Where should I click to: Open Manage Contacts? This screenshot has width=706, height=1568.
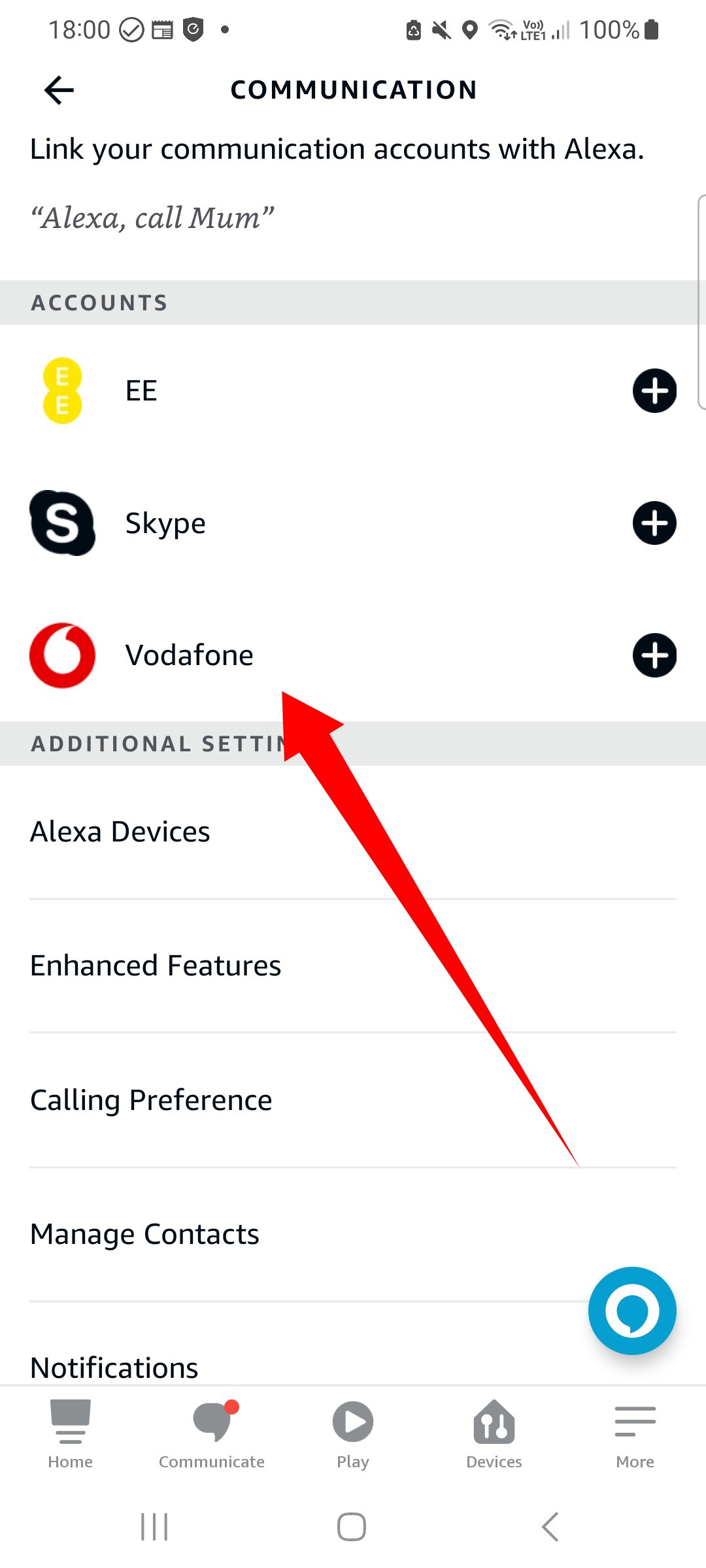point(353,1234)
